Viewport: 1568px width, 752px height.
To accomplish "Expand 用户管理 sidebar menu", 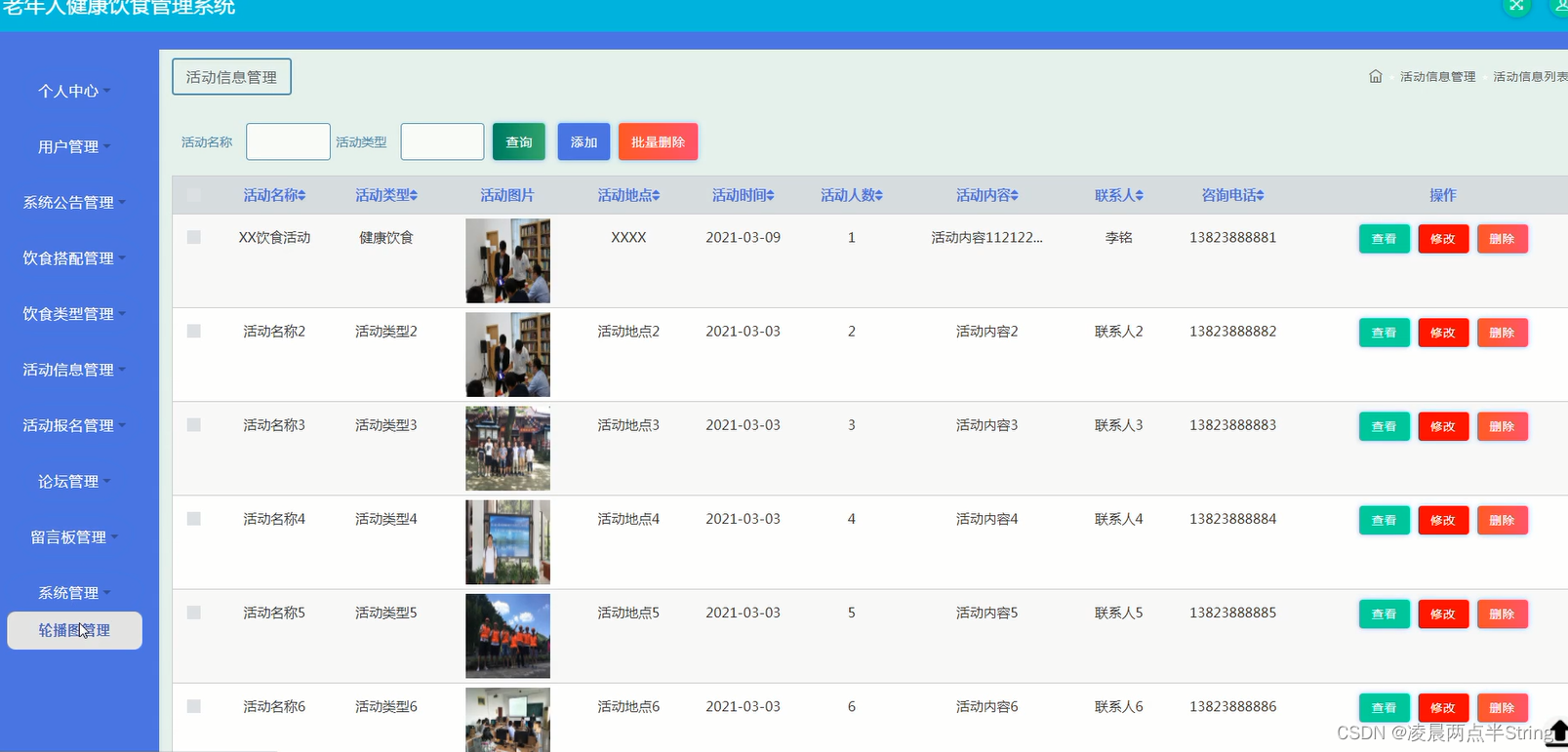I will pyautogui.click(x=74, y=146).
